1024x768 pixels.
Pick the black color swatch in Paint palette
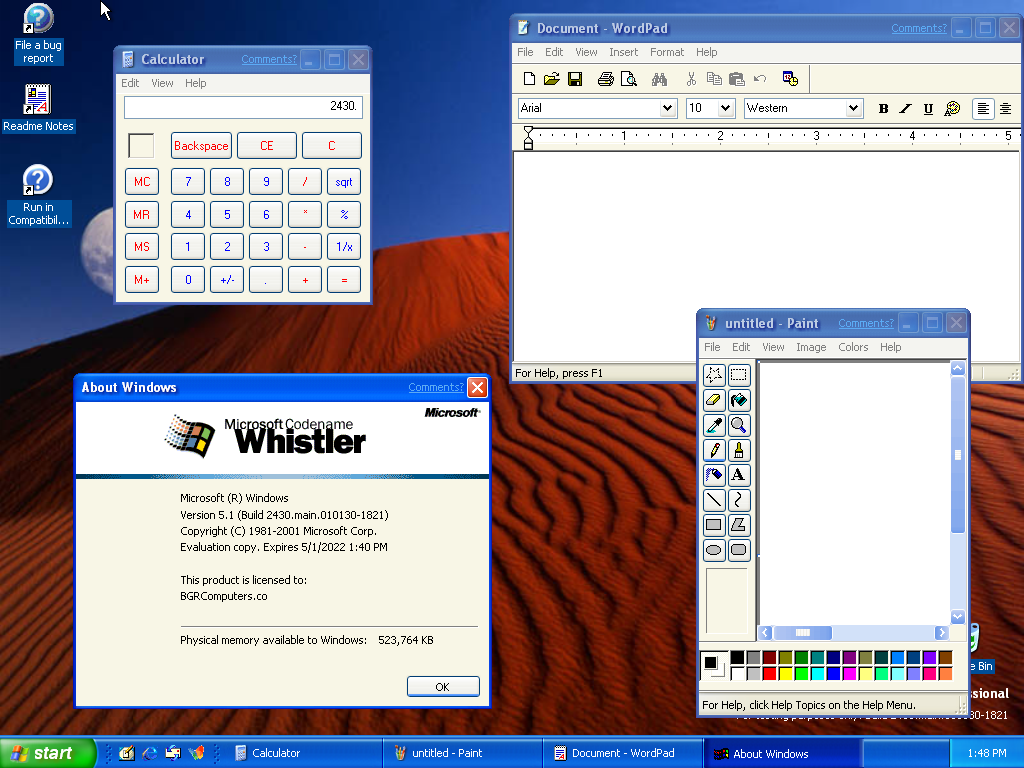(737, 657)
